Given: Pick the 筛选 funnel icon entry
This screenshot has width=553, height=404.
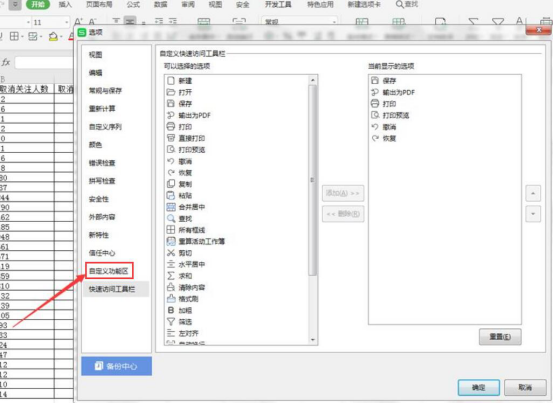Looking at the screenshot, I should coord(171,322).
